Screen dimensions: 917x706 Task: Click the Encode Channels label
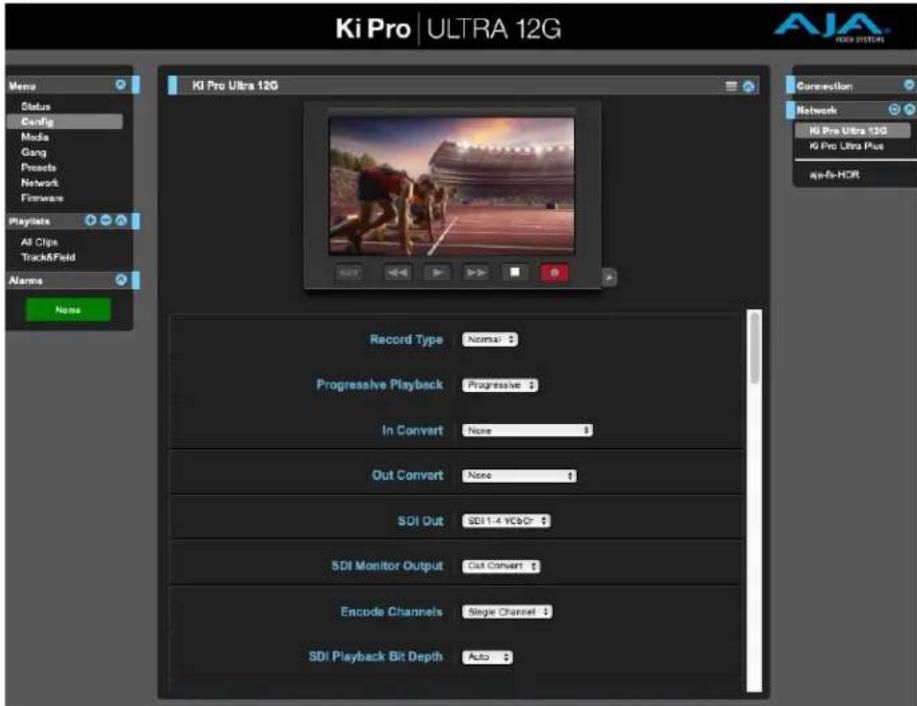(391, 611)
